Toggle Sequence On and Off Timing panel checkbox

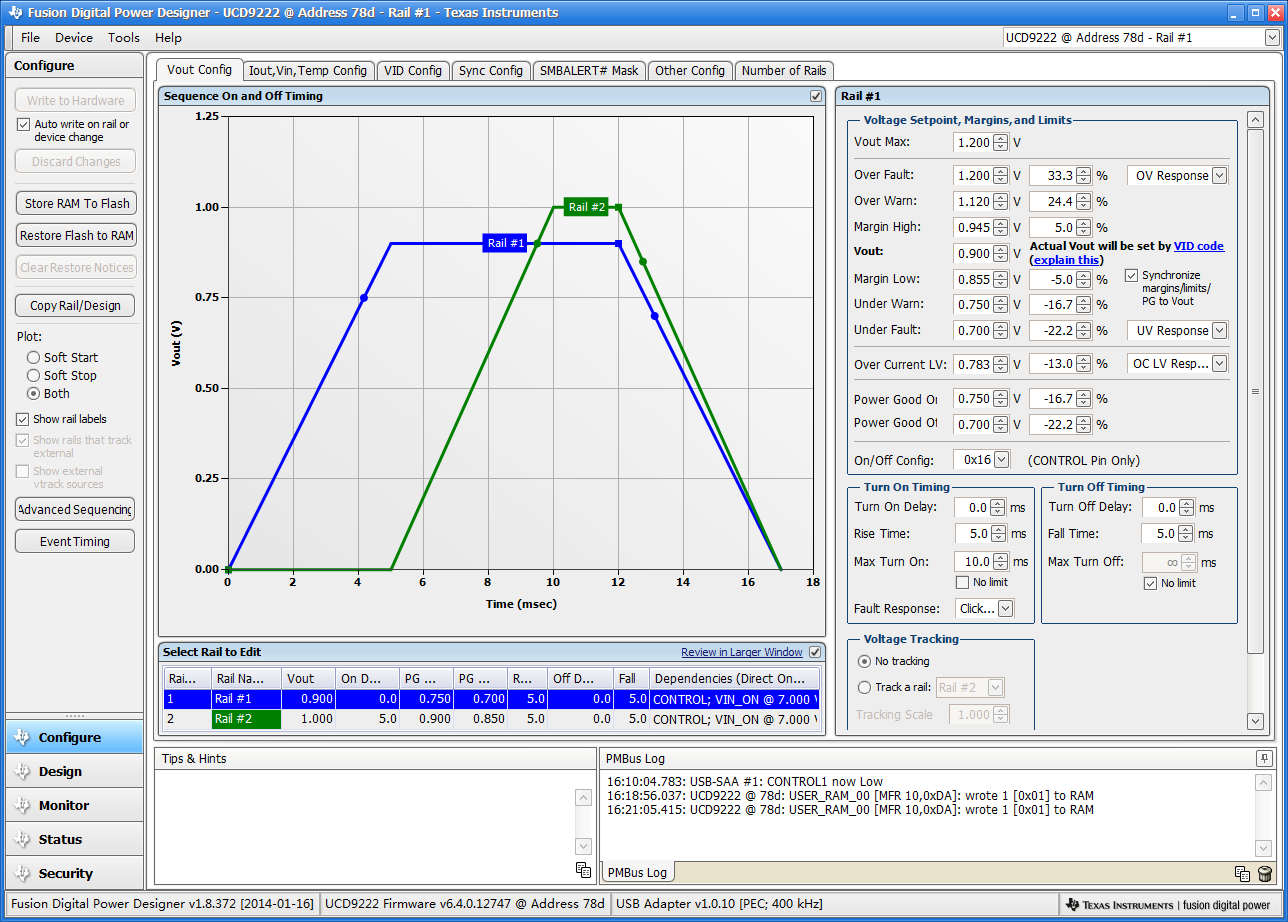815,96
